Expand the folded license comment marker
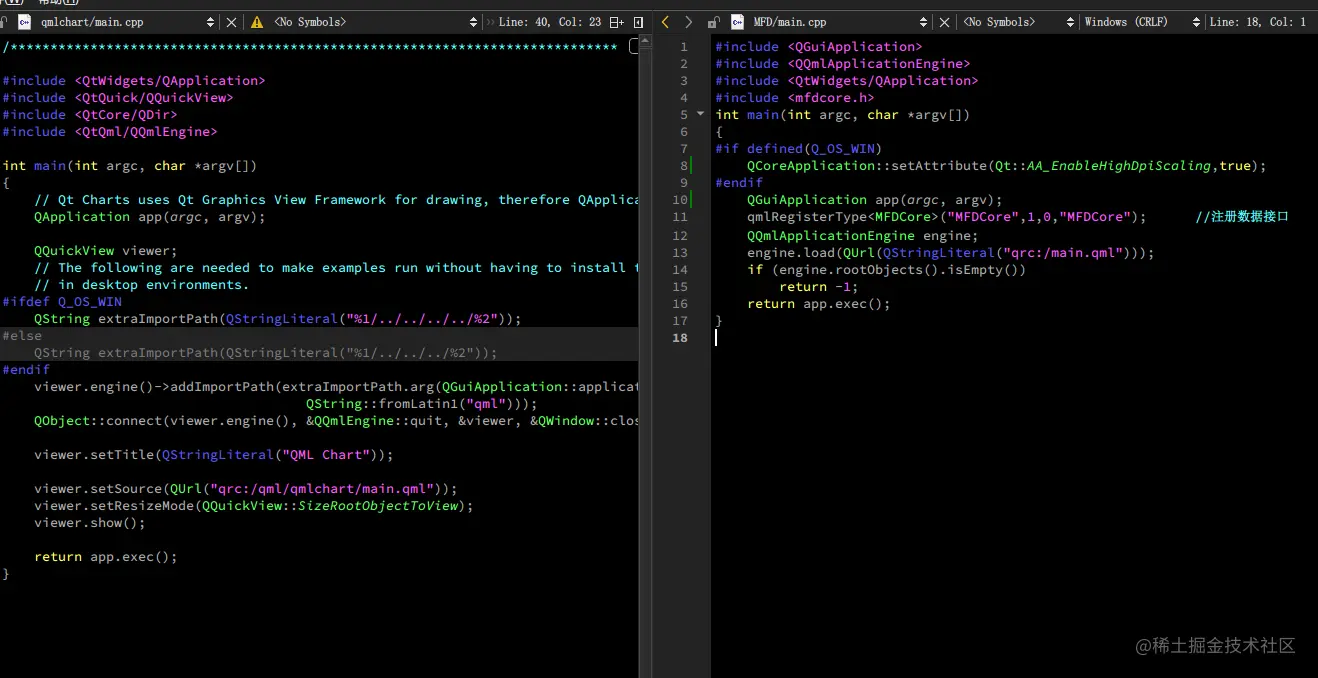The image size is (1318, 678). (x=633, y=46)
